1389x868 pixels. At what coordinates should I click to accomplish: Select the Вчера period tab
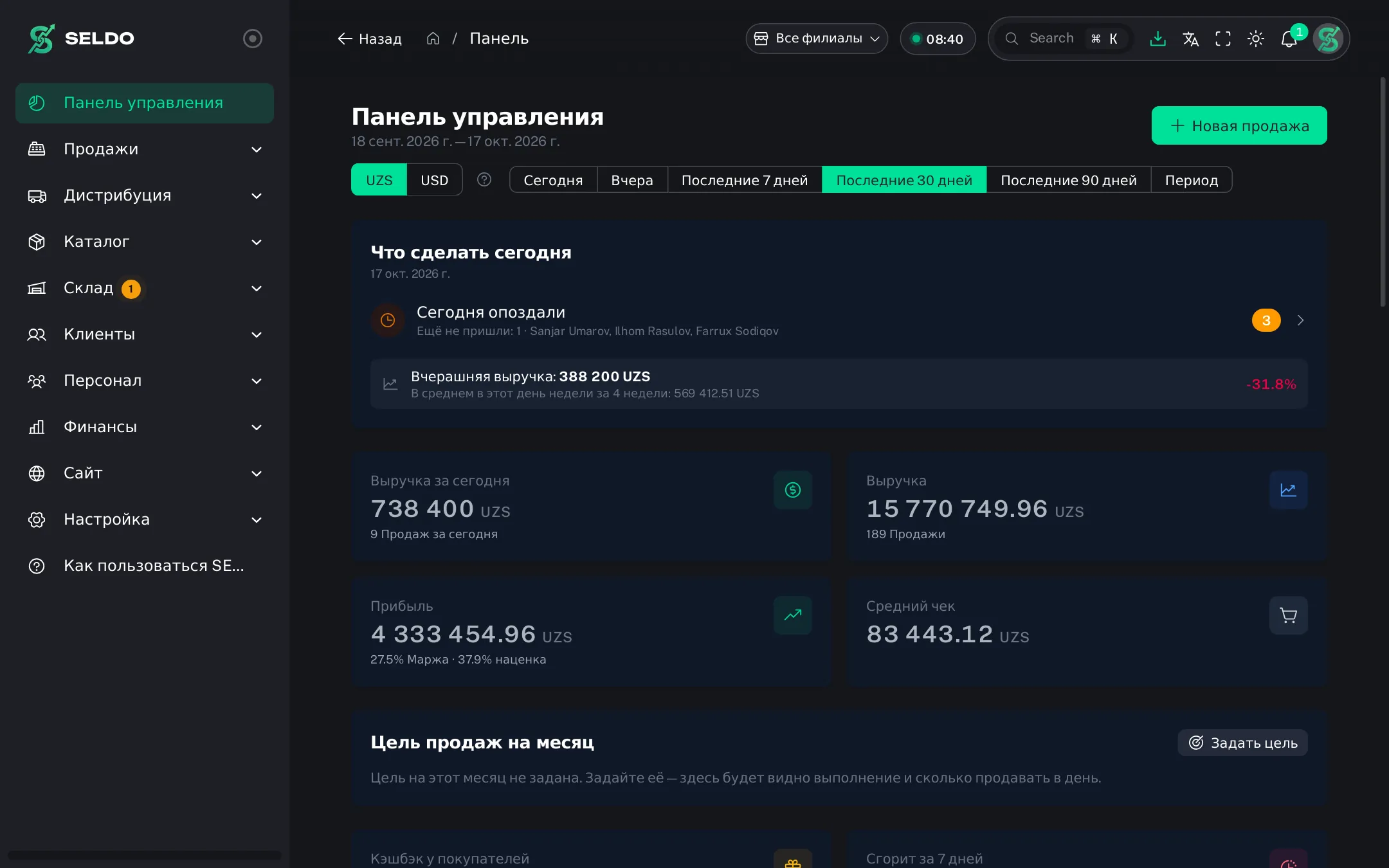[632, 180]
